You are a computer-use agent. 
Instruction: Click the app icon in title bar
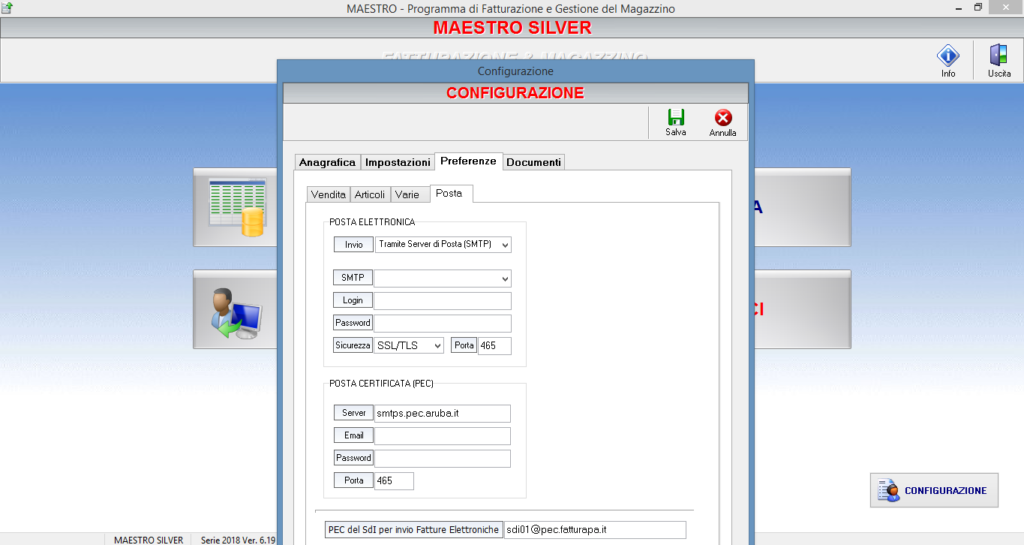point(7,8)
